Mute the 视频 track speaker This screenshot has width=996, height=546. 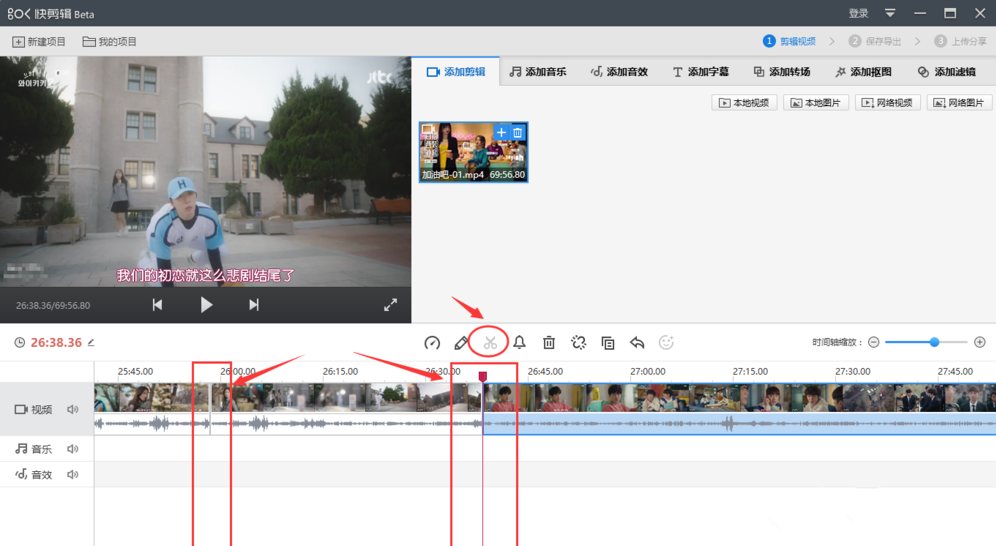coord(73,410)
